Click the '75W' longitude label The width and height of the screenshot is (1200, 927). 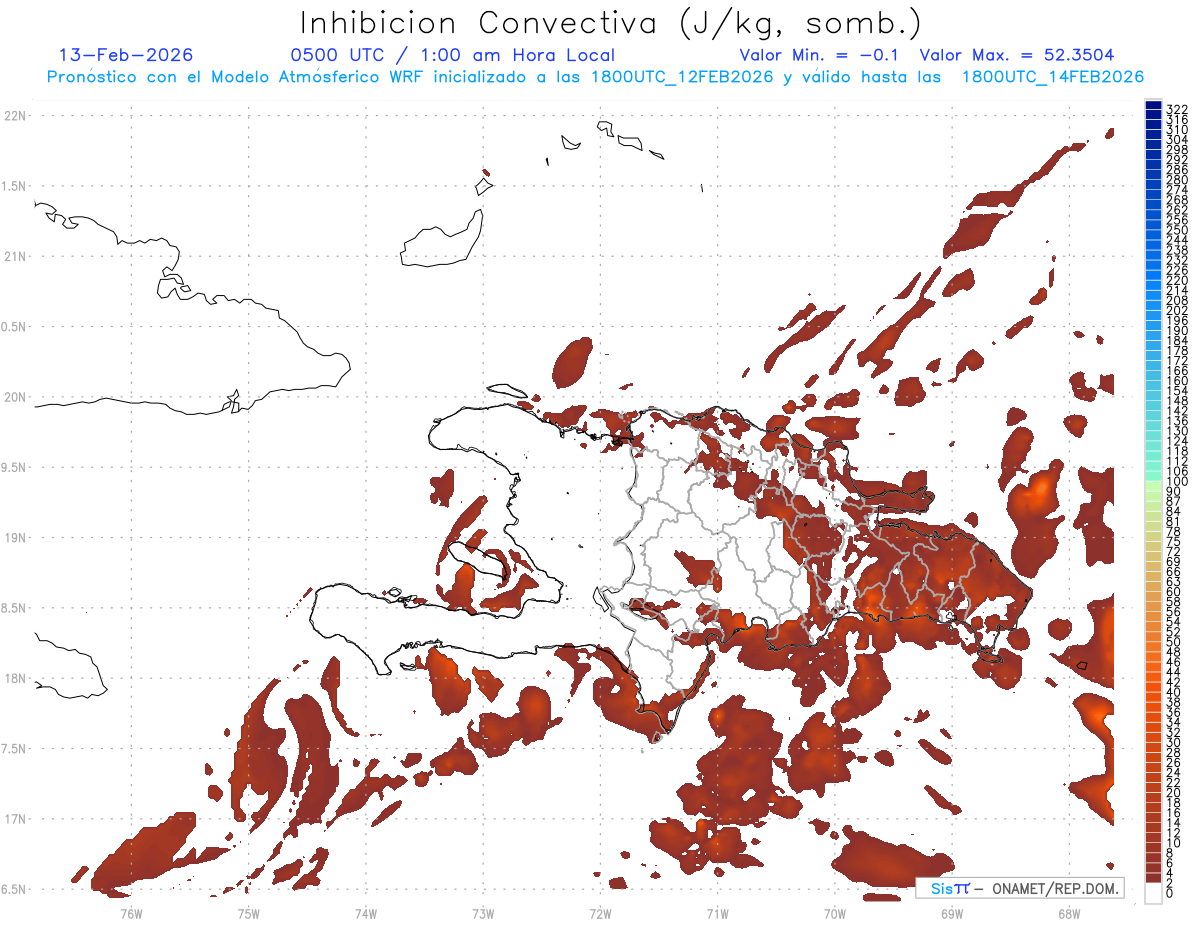(x=248, y=913)
